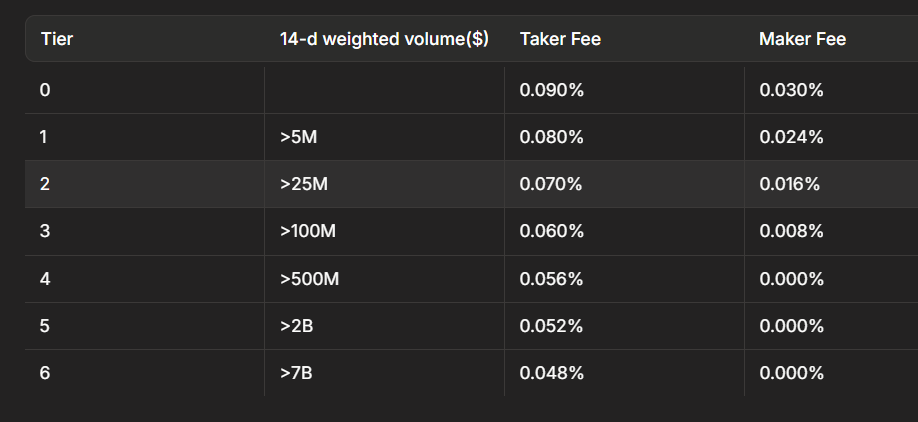Viewport: 918px width, 422px height.
Task: Click the >2B volume cell
Action: [299, 326]
